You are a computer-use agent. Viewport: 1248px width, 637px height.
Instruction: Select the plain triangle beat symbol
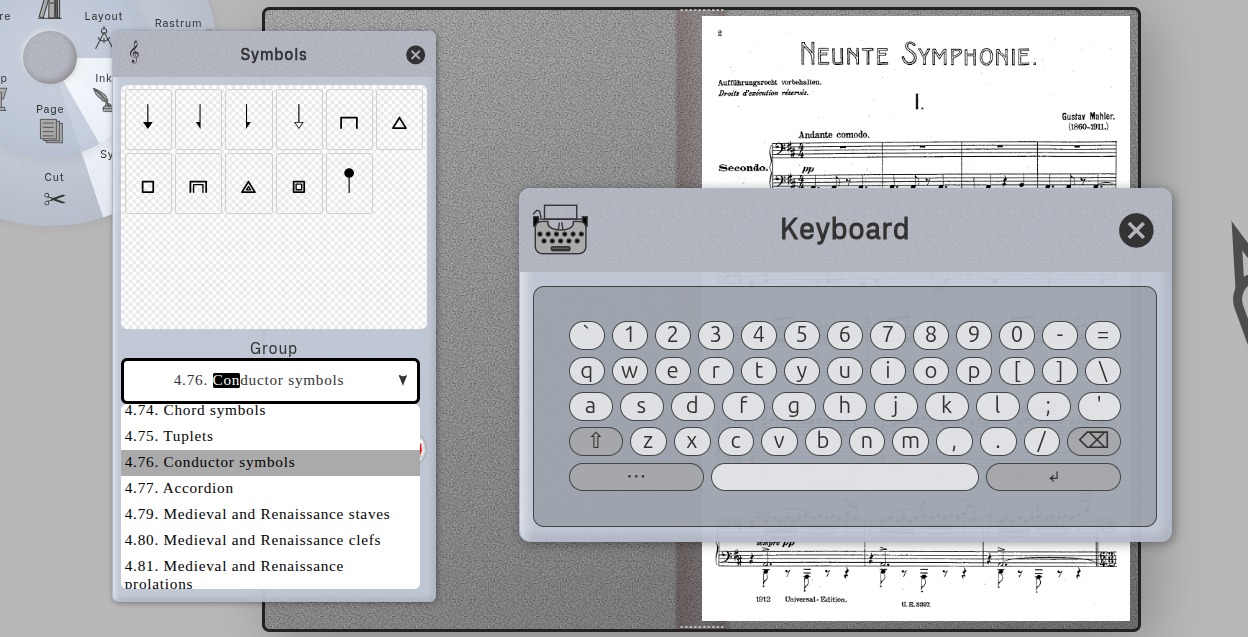coord(399,119)
